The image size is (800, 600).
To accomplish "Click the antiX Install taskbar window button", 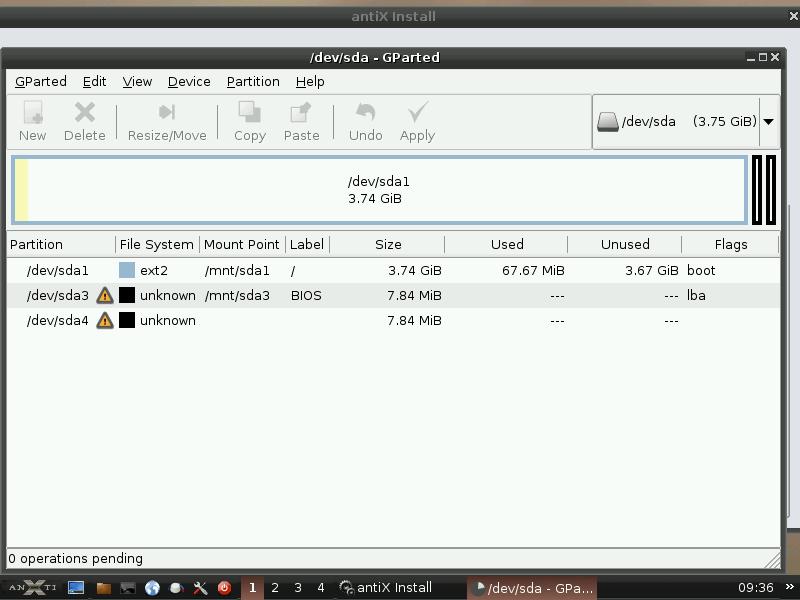I will pos(386,588).
